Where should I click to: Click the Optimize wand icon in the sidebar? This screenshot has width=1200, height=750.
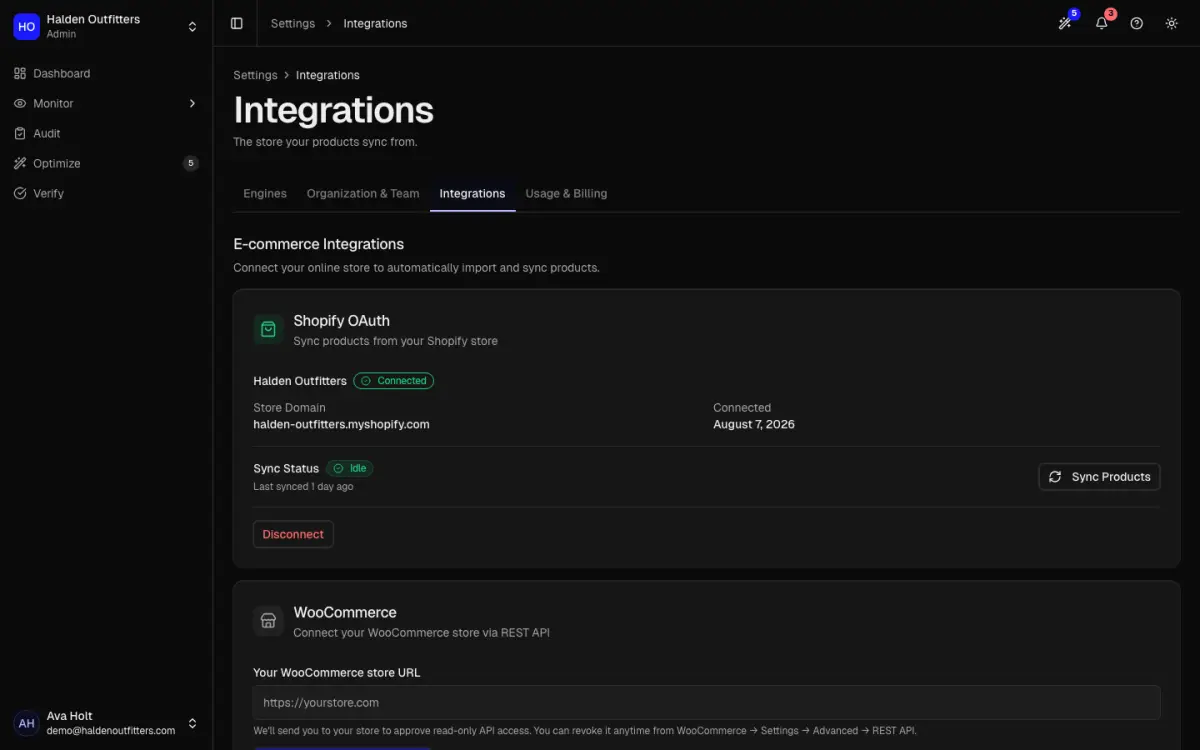pos(20,163)
